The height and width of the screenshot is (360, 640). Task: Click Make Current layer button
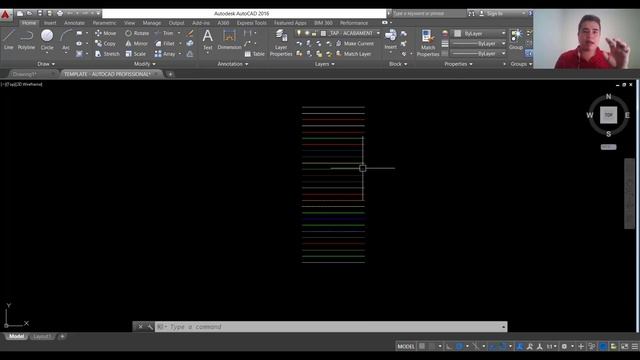coord(355,43)
